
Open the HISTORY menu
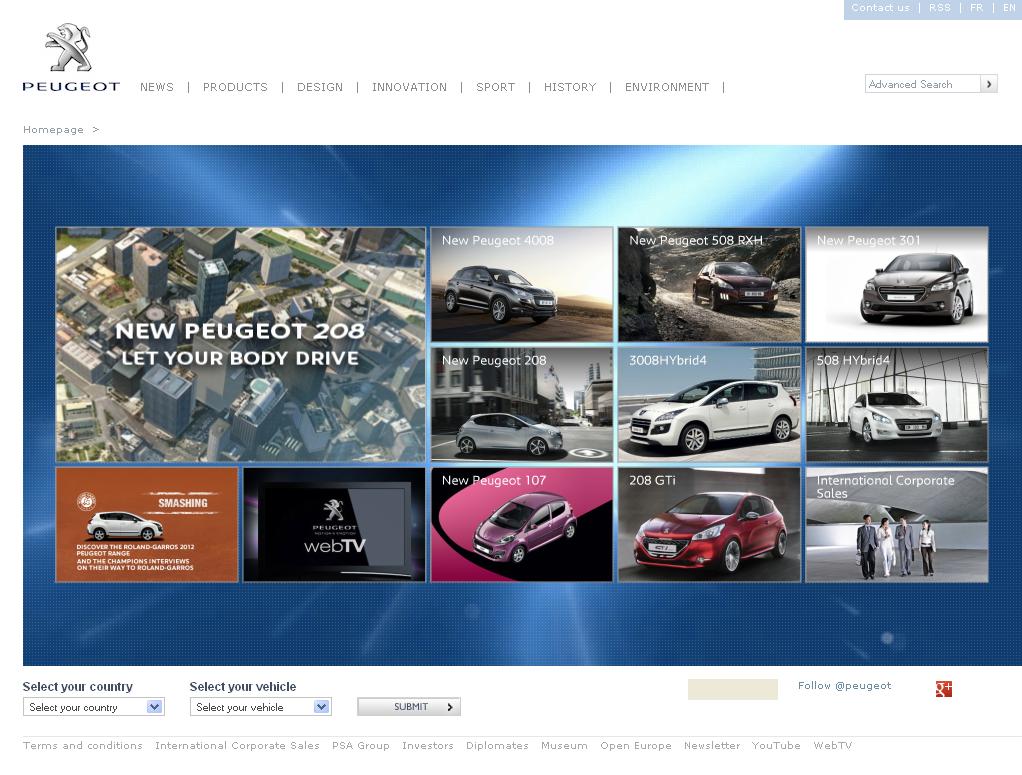click(x=570, y=87)
